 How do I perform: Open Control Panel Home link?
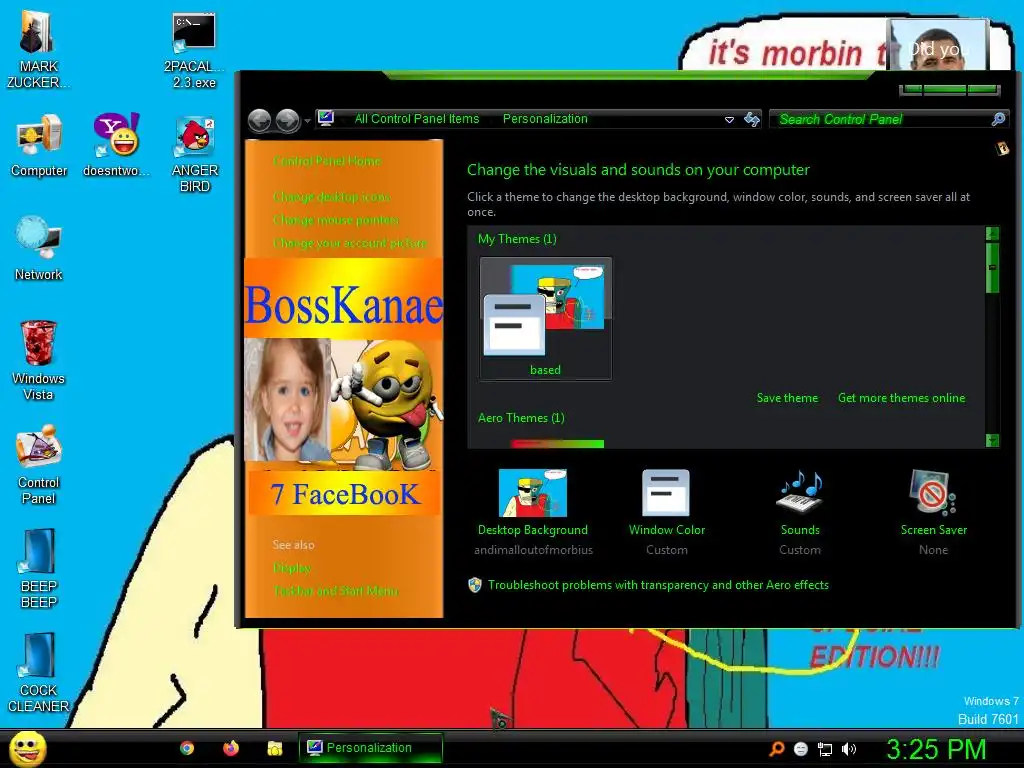(327, 161)
